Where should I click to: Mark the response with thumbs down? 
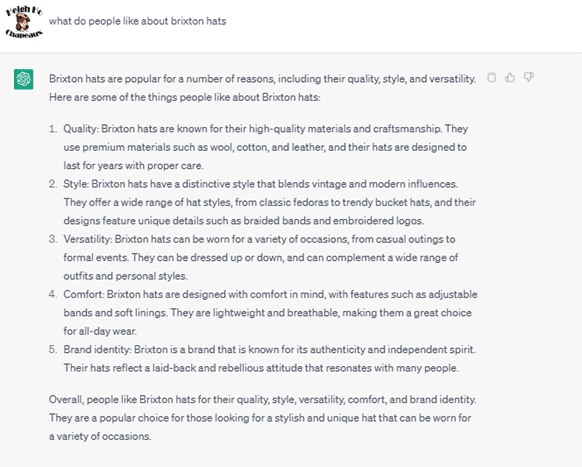coord(529,77)
